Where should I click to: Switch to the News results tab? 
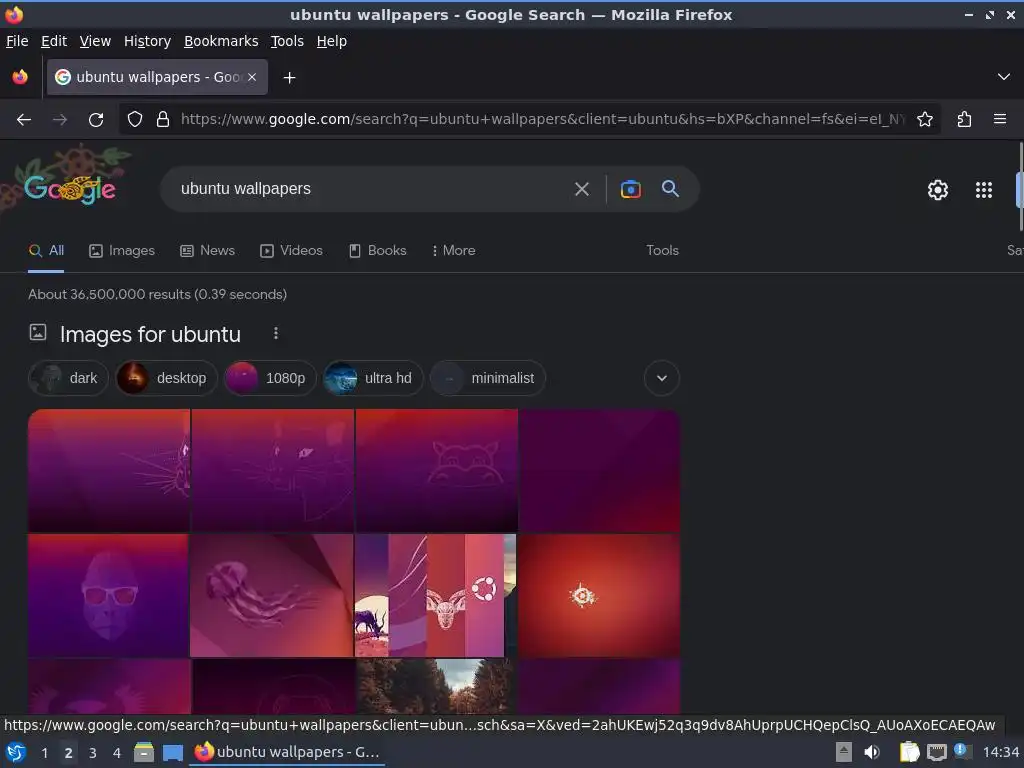pyautogui.click(x=207, y=251)
